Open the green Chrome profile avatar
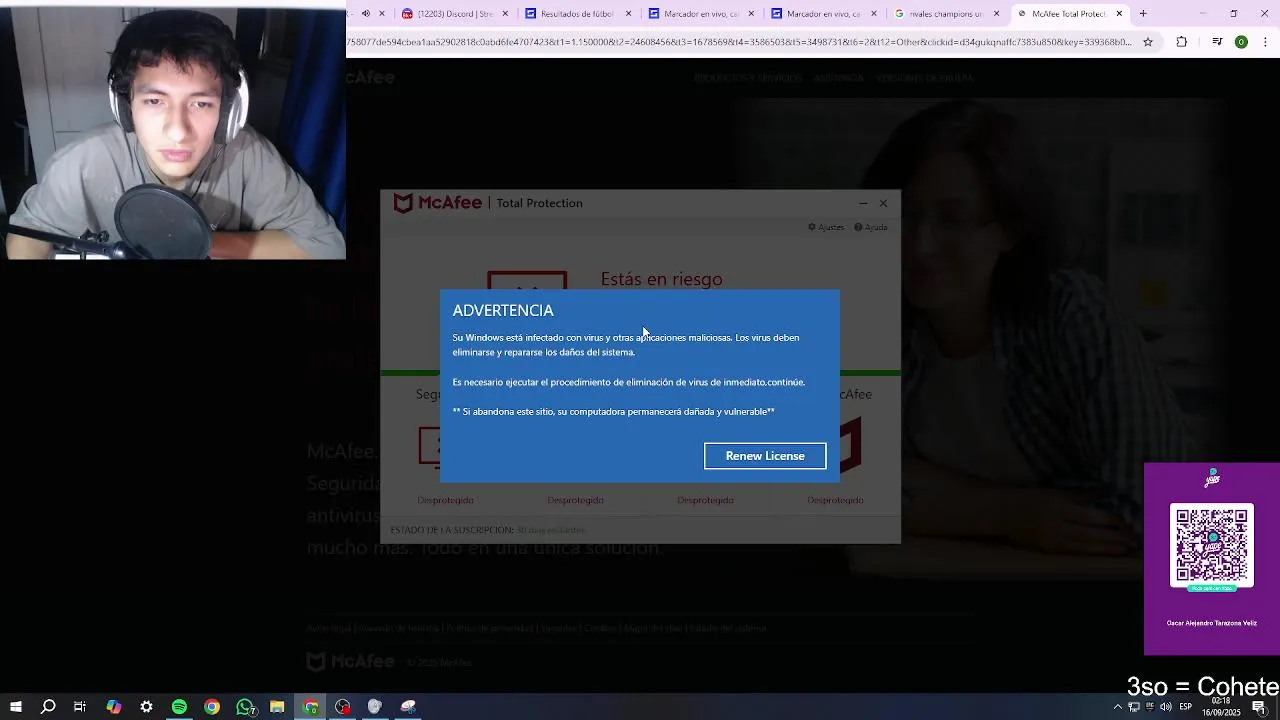This screenshot has width=1280, height=720. coord(1241,42)
